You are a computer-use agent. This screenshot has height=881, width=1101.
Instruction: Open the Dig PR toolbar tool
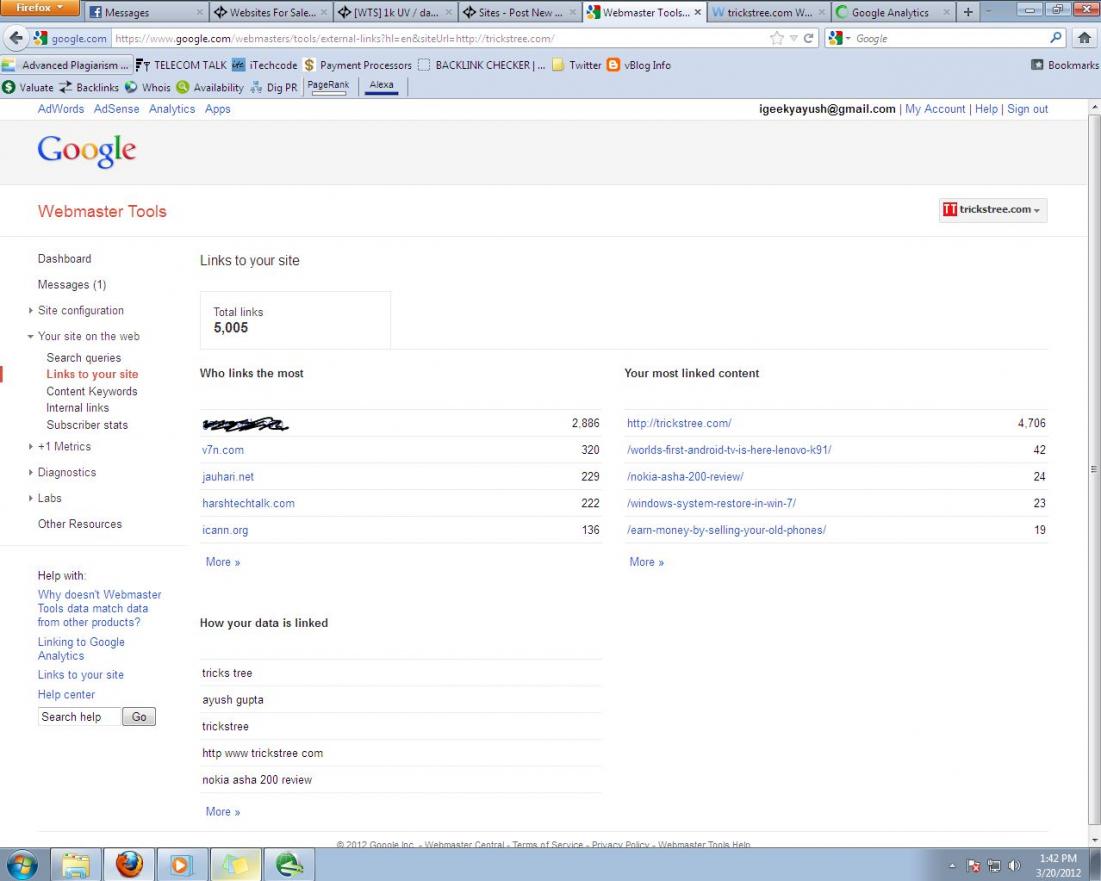click(x=274, y=87)
